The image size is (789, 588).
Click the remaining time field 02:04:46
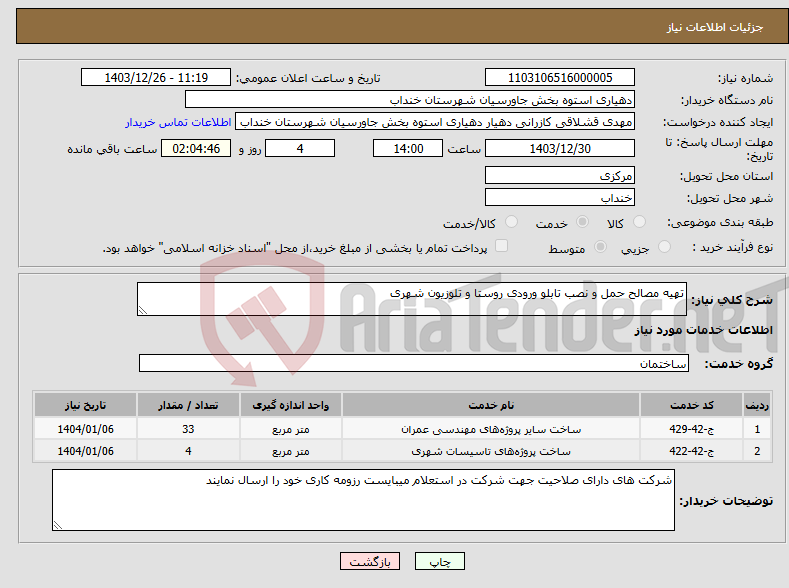tap(196, 148)
